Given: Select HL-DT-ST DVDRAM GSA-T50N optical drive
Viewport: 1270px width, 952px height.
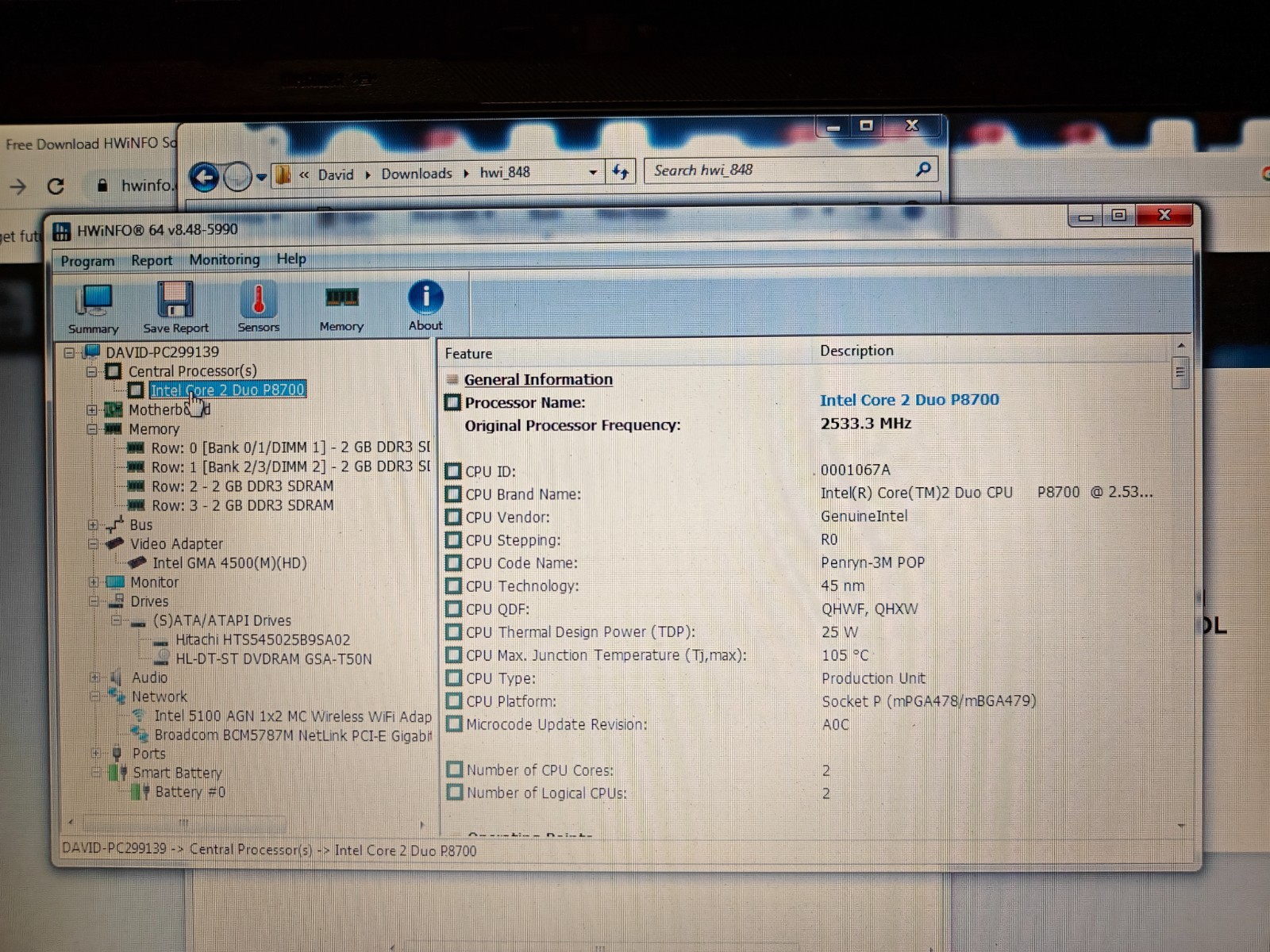Looking at the screenshot, I should click(273, 658).
